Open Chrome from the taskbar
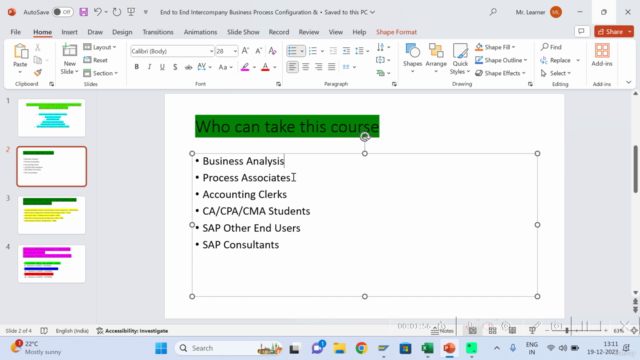640x360 pixels. point(361,348)
